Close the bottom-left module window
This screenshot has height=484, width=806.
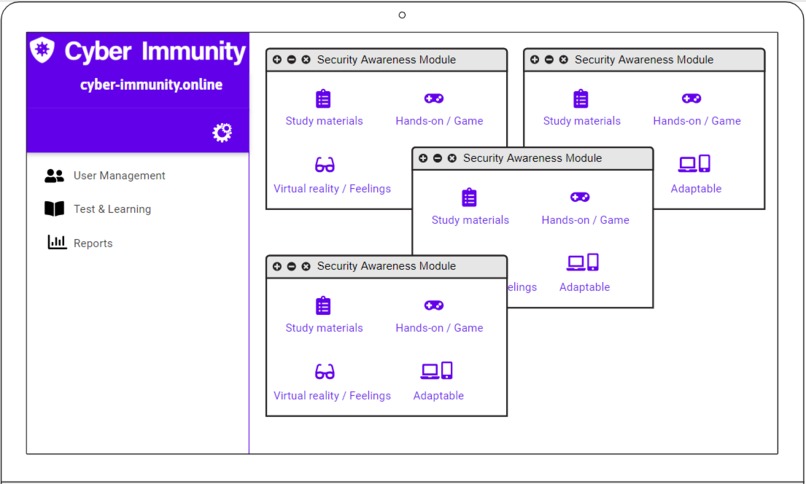306,266
